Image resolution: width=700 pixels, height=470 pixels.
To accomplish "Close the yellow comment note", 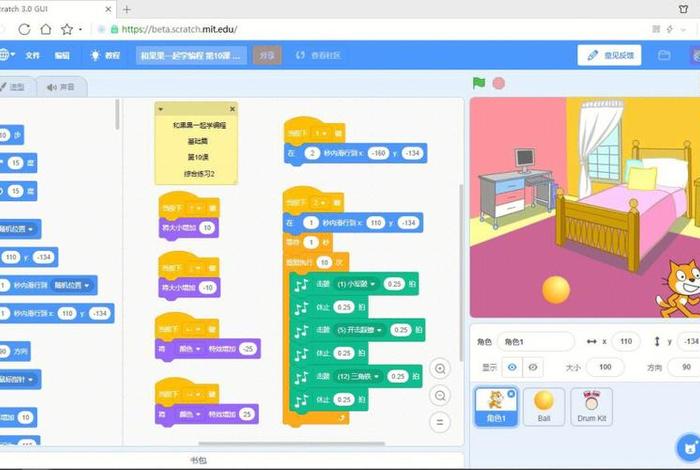I will (232, 109).
